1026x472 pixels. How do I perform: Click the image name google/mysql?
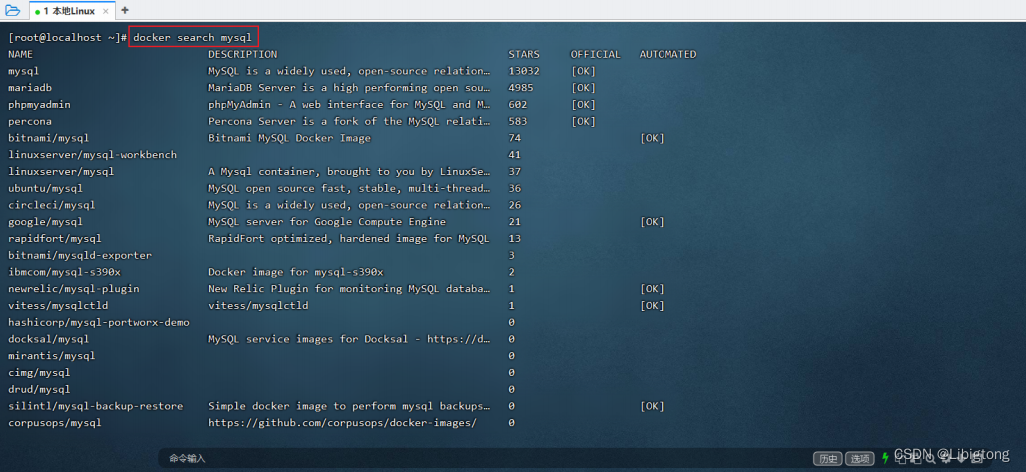point(46,222)
